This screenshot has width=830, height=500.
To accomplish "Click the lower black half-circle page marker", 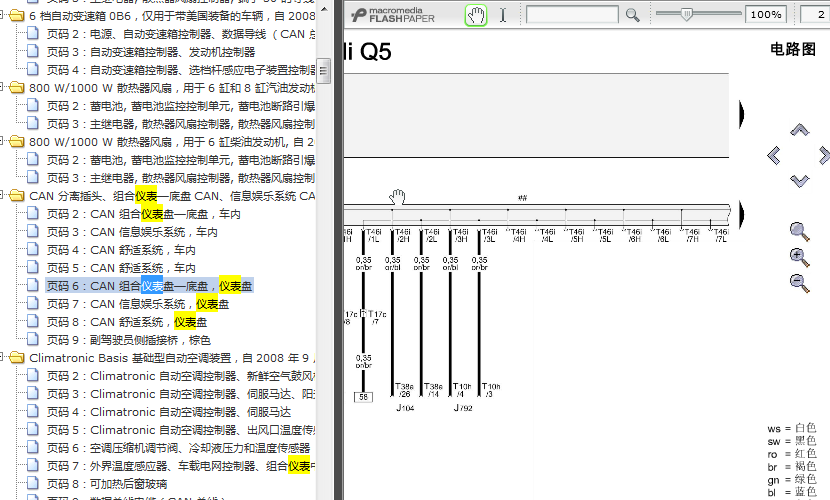I will pyautogui.click(x=742, y=214).
